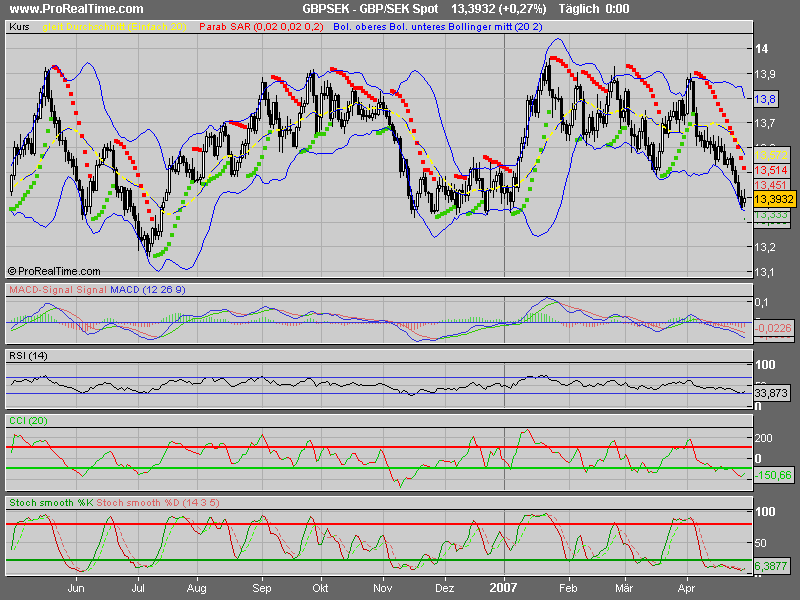Select the Täglich timeframe label
Image resolution: width=800 pixels, height=600 pixels.
coord(580,8)
